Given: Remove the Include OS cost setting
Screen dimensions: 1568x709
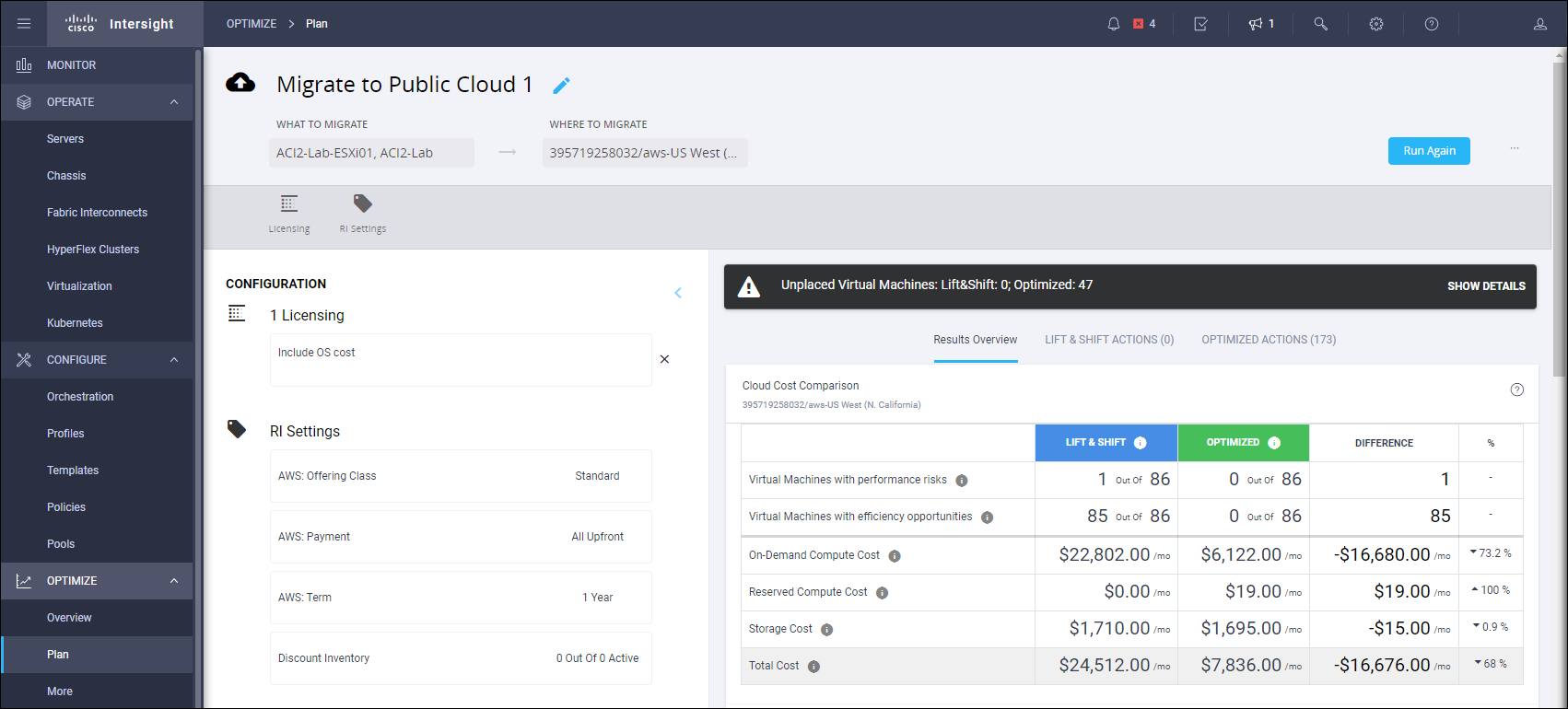Looking at the screenshot, I should click(664, 359).
